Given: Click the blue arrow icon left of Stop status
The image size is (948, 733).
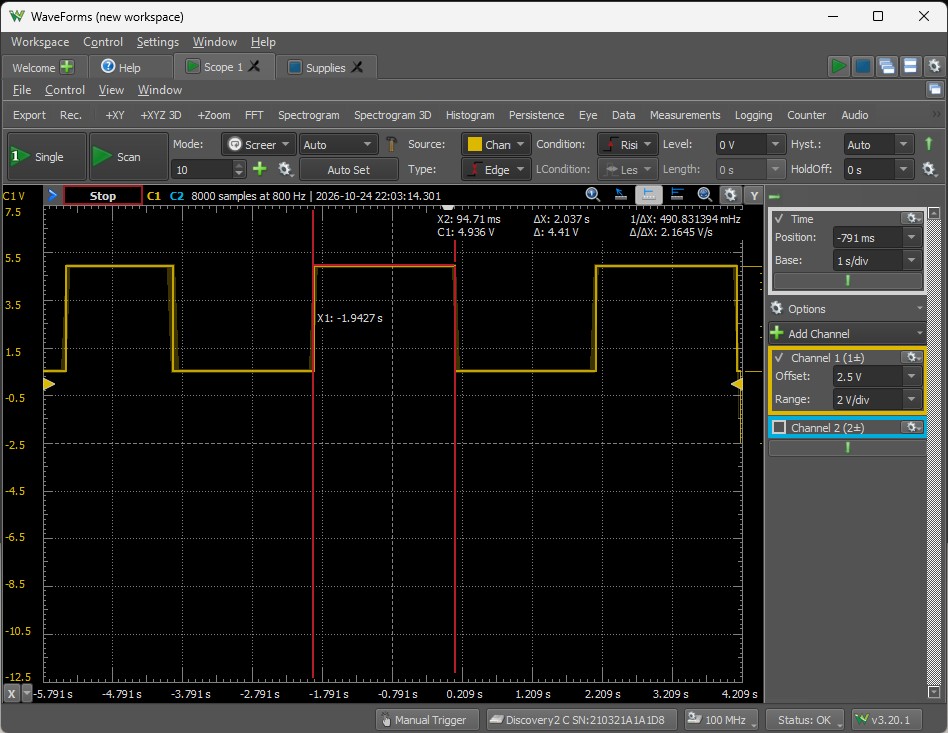Looking at the screenshot, I should pos(53,195).
